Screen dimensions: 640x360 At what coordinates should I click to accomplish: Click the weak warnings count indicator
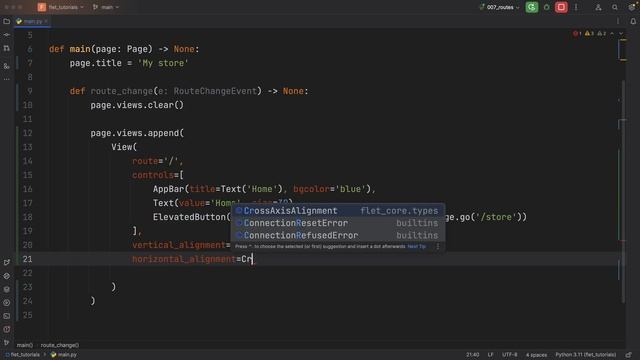coord(602,33)
